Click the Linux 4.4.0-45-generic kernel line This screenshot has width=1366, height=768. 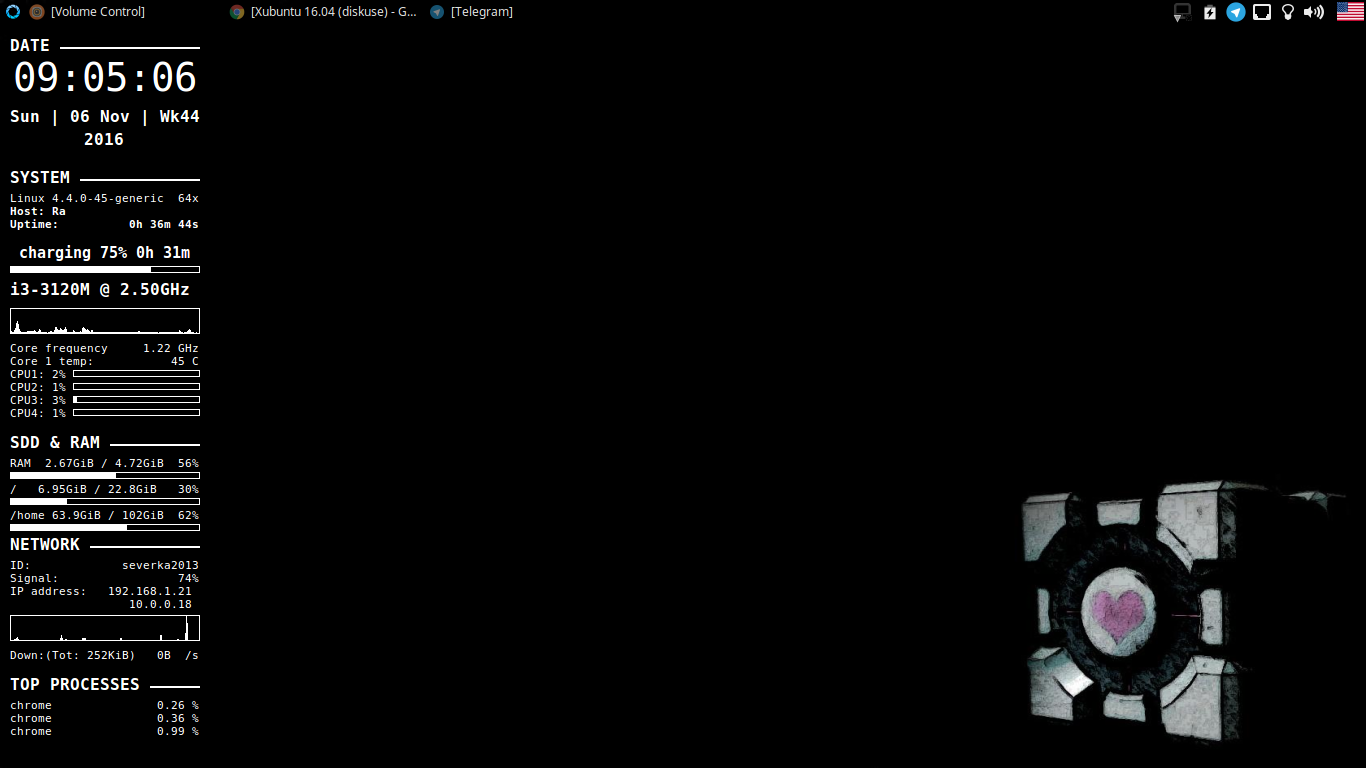click(x=105, y=199)
